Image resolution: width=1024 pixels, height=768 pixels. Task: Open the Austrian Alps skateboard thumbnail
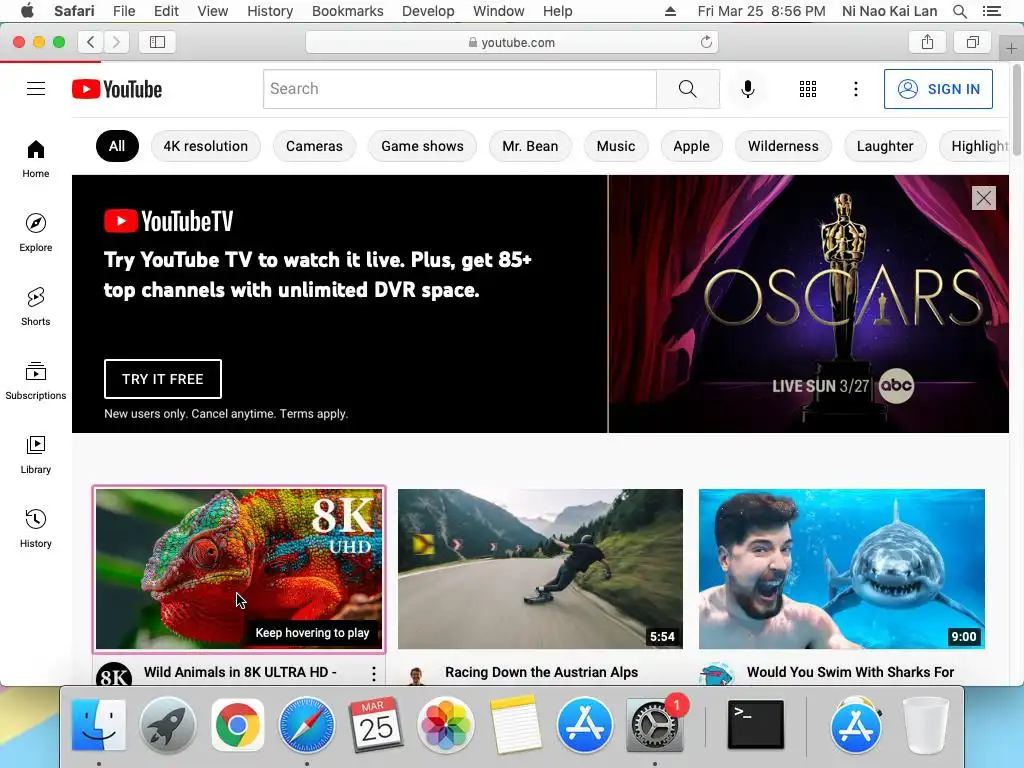point(540,569)
